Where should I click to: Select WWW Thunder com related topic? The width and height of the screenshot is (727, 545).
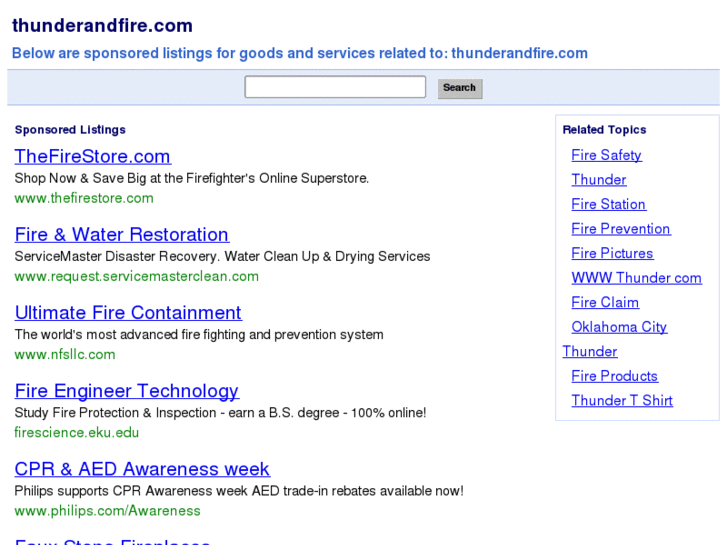tap(636, 278)
